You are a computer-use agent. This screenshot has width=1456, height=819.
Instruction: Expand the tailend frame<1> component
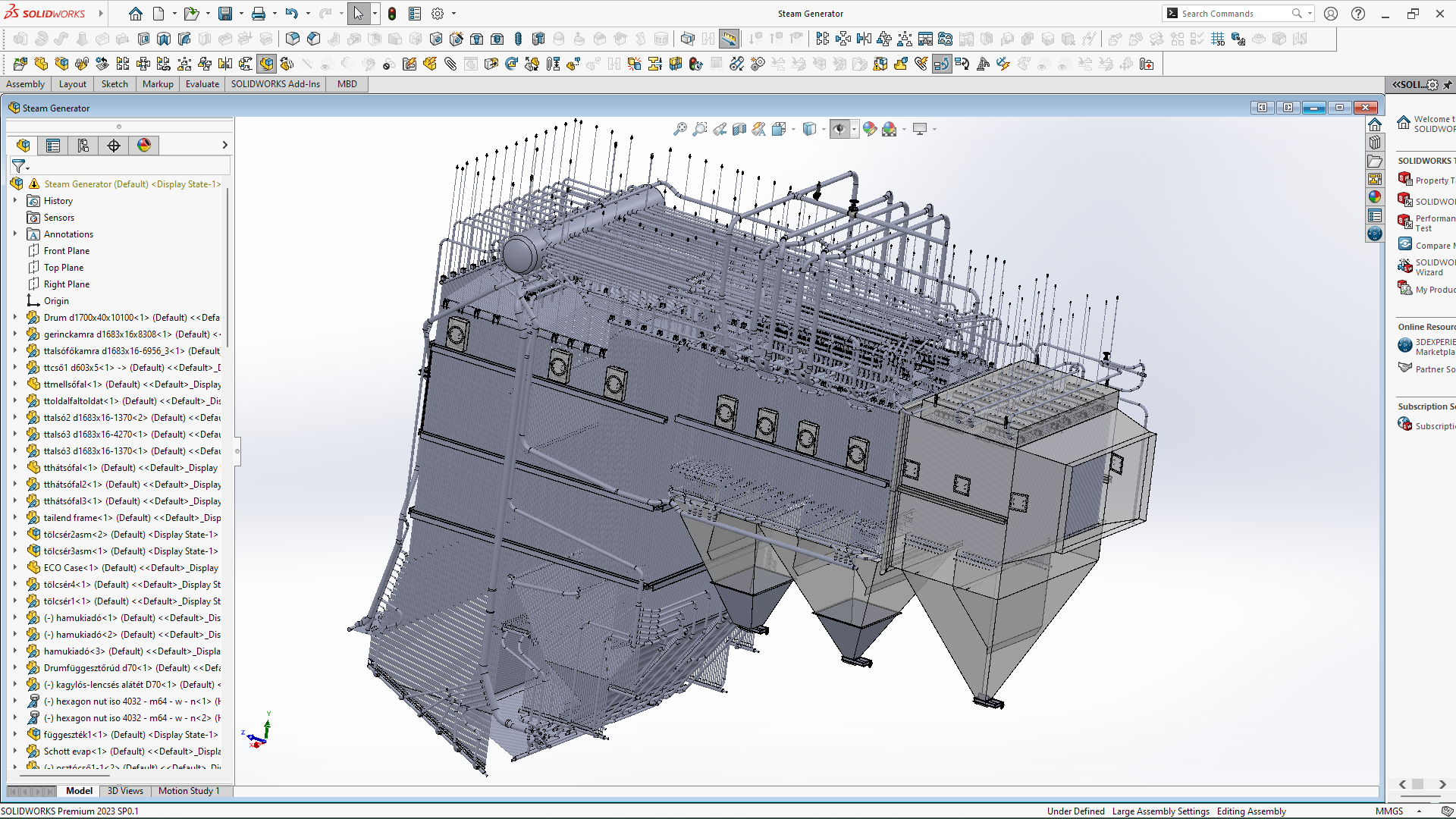coord(14,518)
